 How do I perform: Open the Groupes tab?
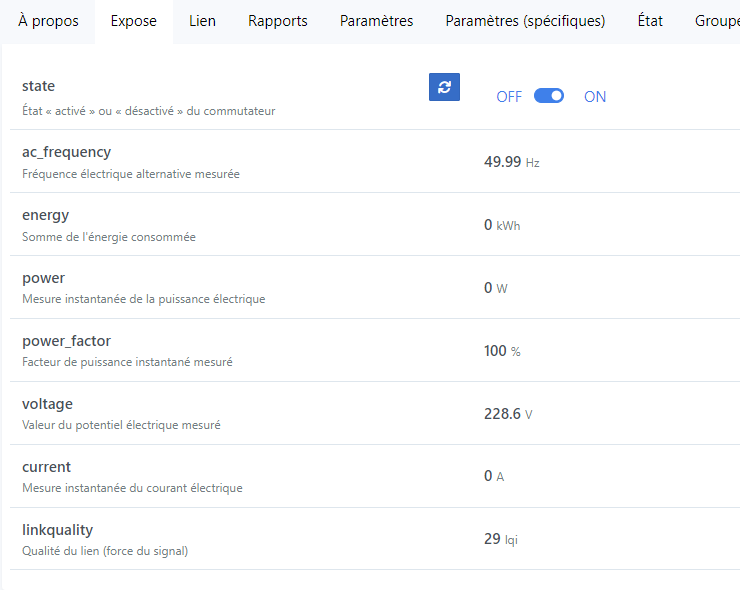pos(716,21)
